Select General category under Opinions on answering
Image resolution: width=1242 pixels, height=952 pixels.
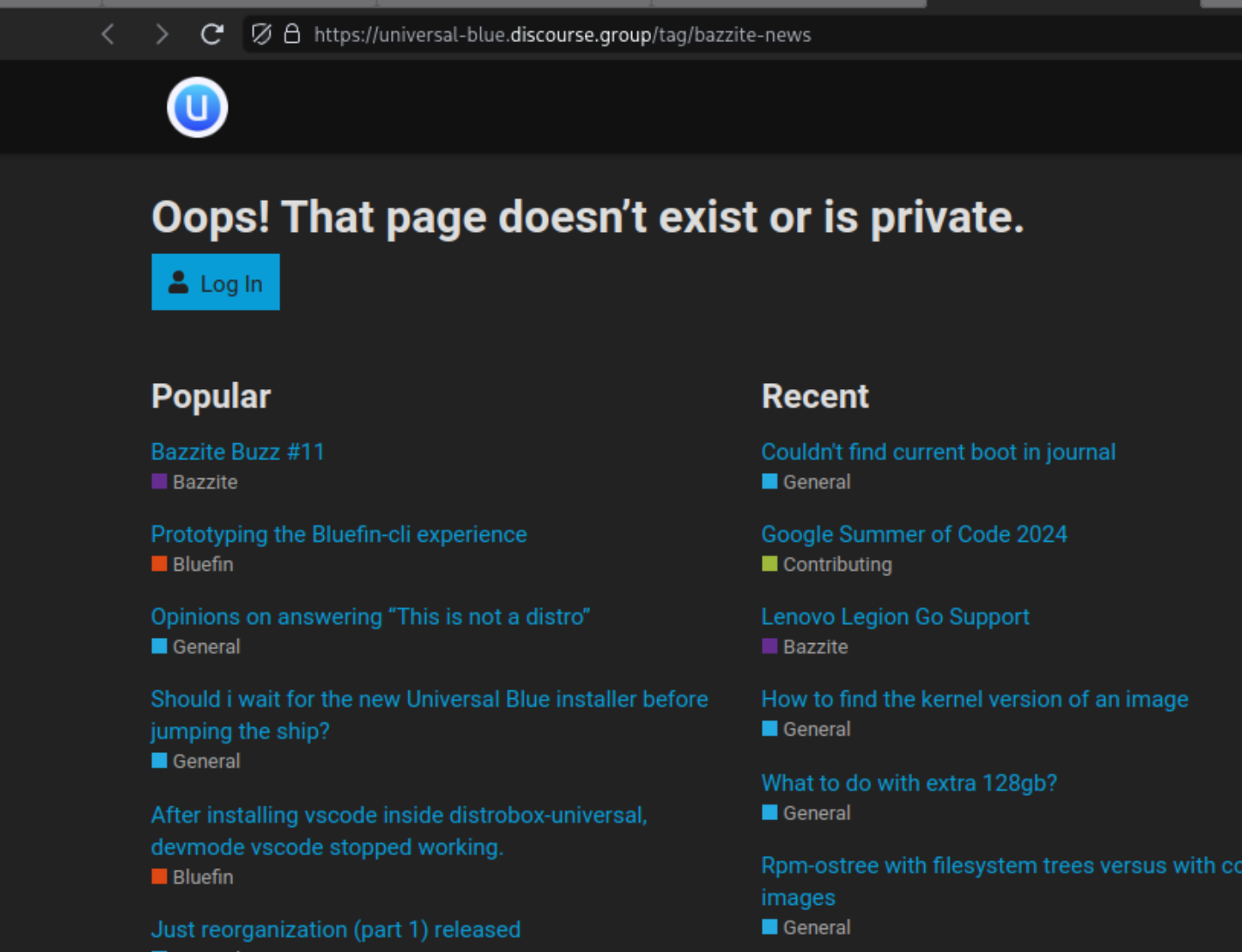(196, 647)
